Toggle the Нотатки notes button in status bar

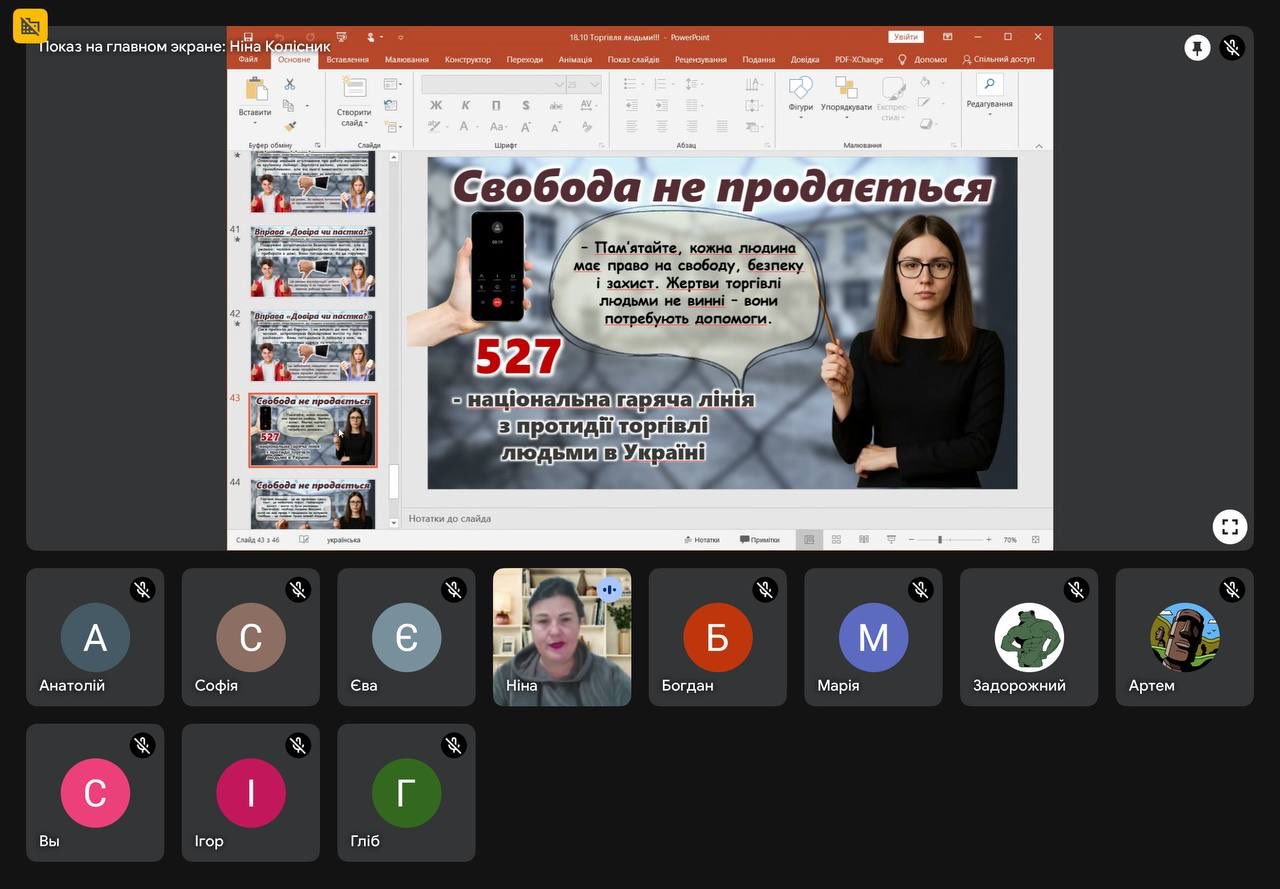tap(702, 540)
